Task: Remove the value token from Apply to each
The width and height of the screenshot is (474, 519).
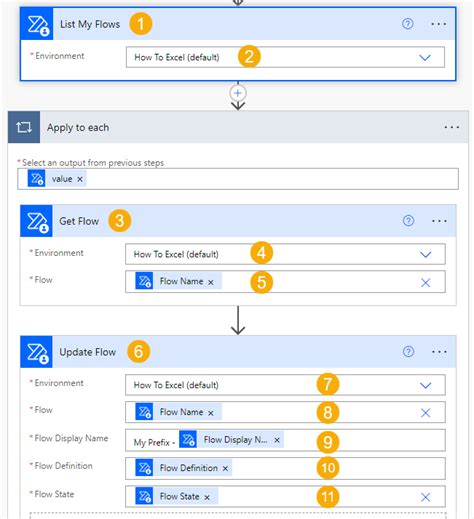Action: [80, 179]
